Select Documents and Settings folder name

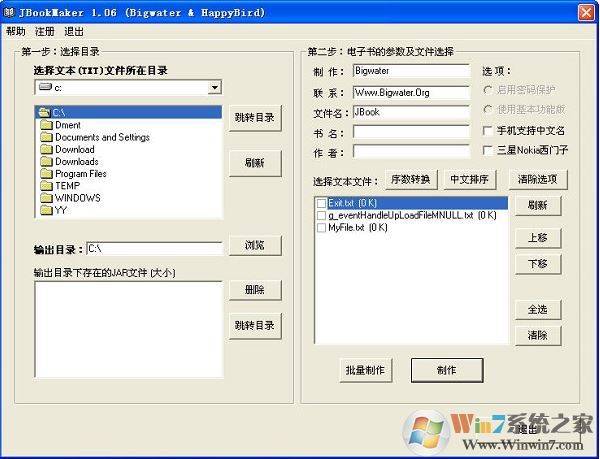tap(102, 137)
